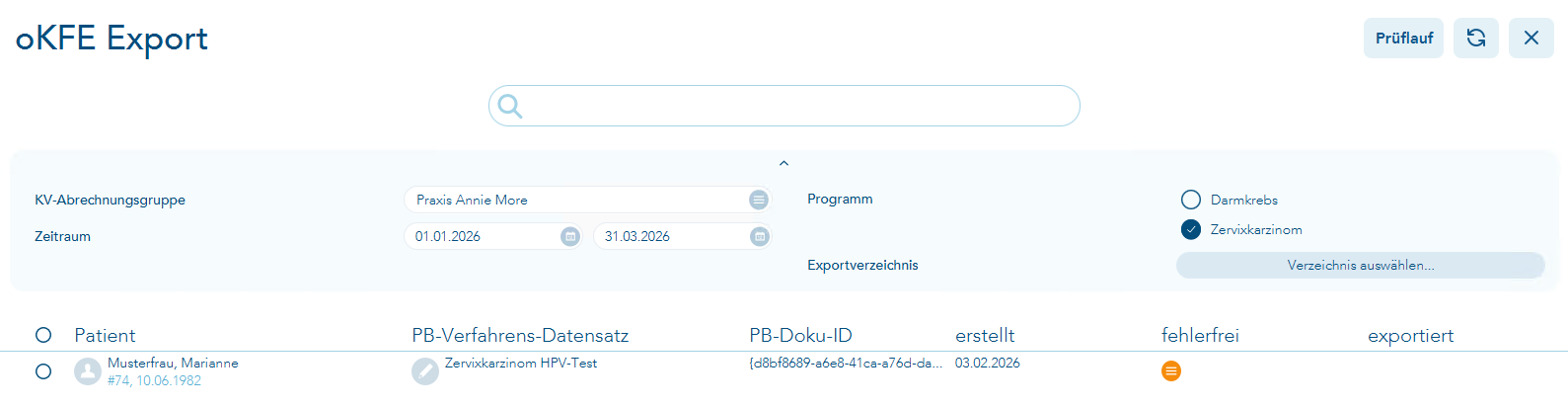Screen dimensions: 1568x407
Task: Click the Exportverzeichnis label
Action: tap(862, 265)
